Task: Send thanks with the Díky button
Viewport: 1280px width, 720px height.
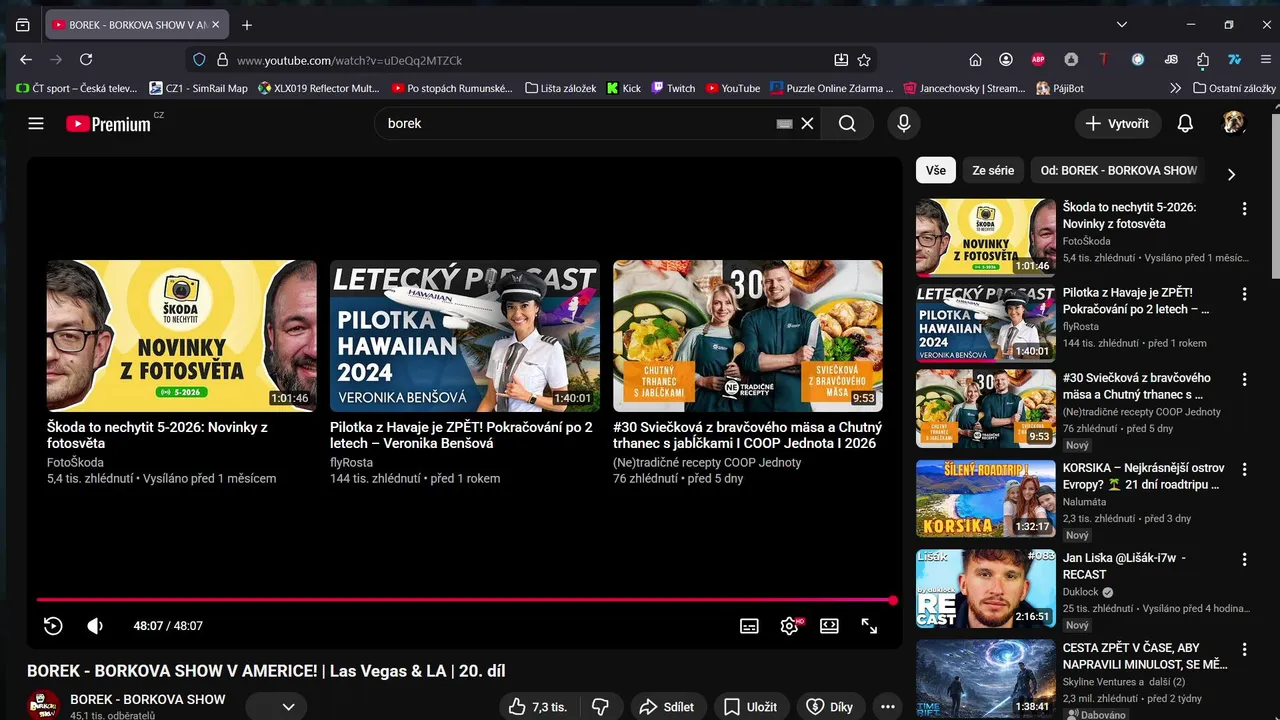Action: tap(830, 707)
